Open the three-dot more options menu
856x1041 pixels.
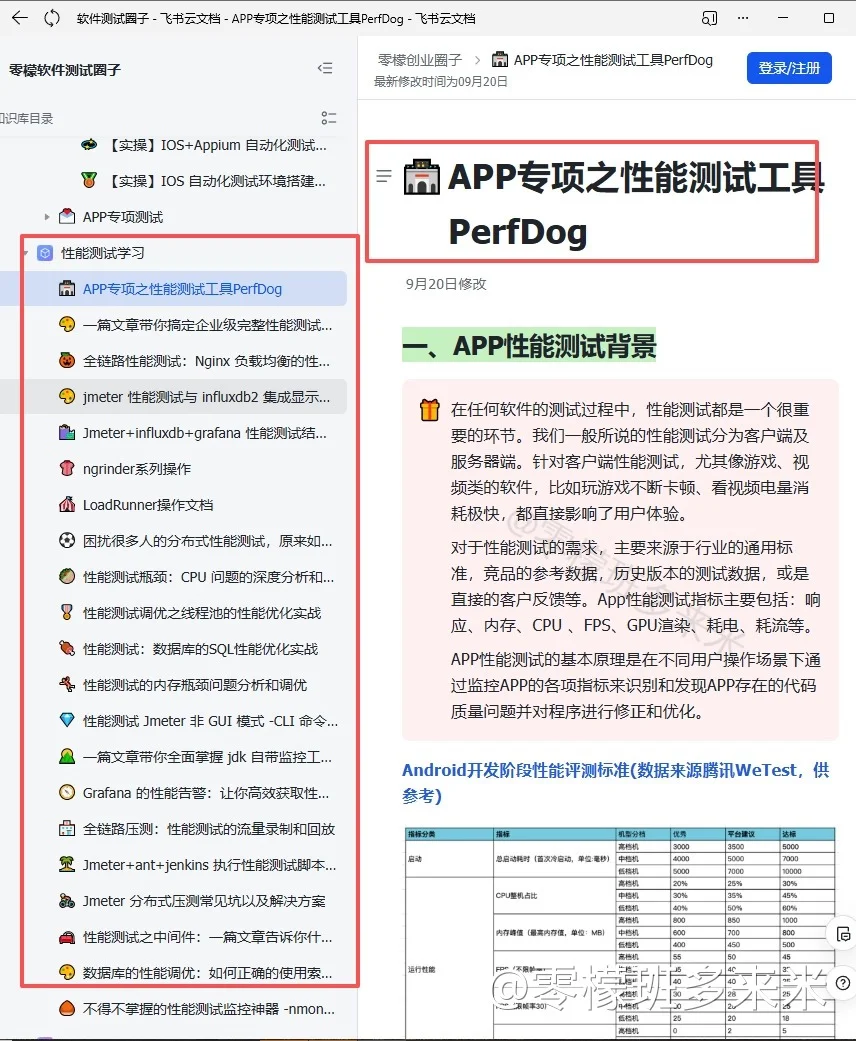coord(742,18)
